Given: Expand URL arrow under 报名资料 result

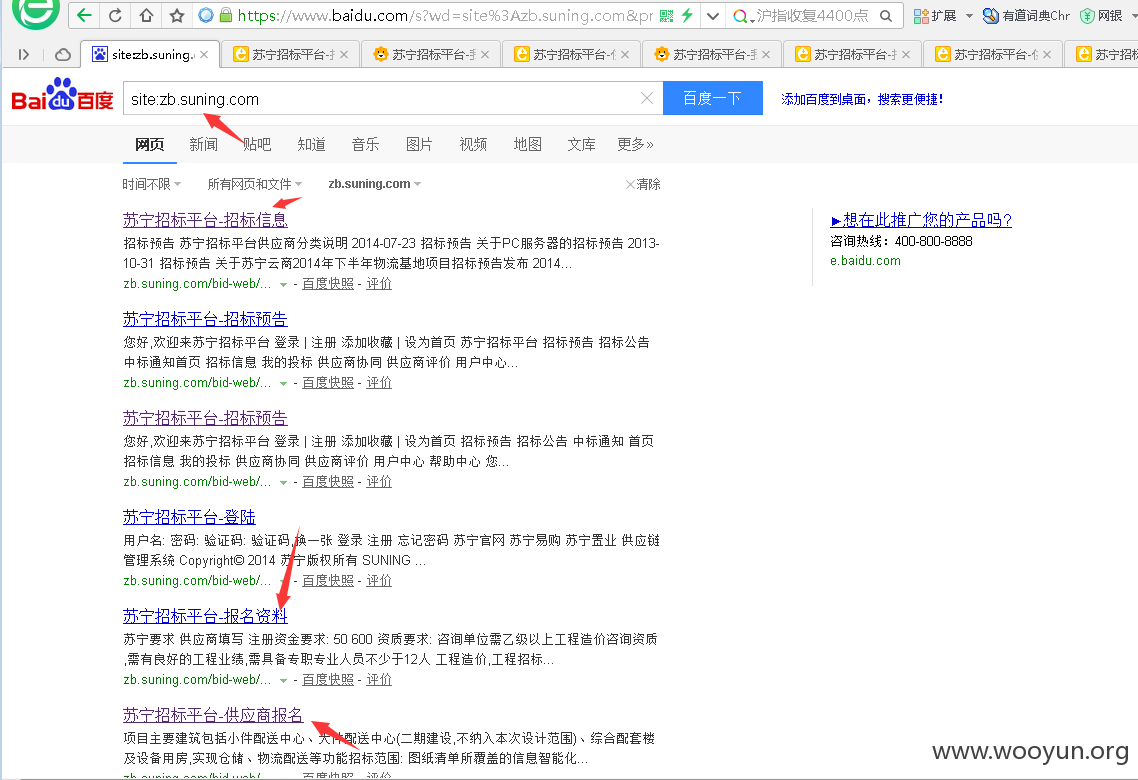Looking at the screenshot, I should (283, 681).
